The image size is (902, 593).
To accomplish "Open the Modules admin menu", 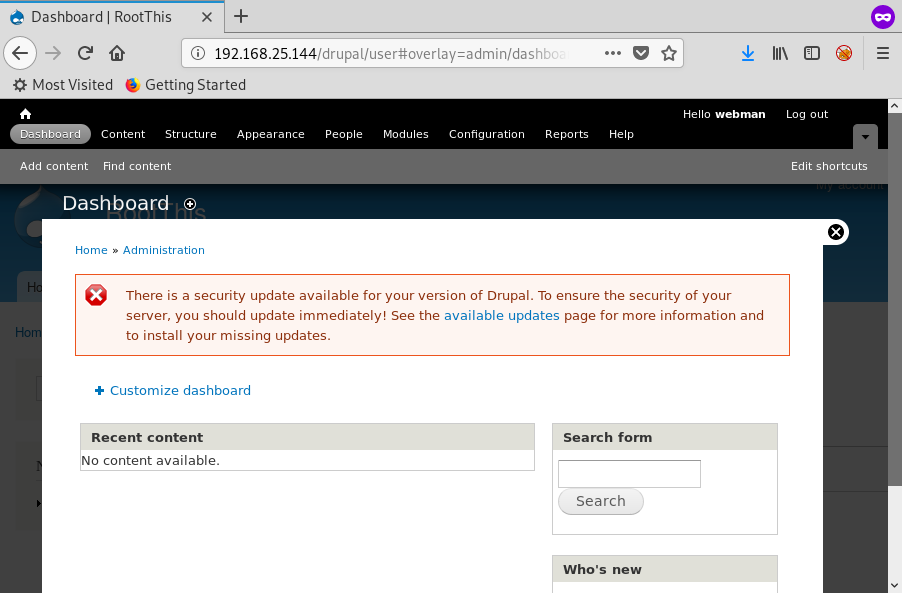I will click(405, 134).
